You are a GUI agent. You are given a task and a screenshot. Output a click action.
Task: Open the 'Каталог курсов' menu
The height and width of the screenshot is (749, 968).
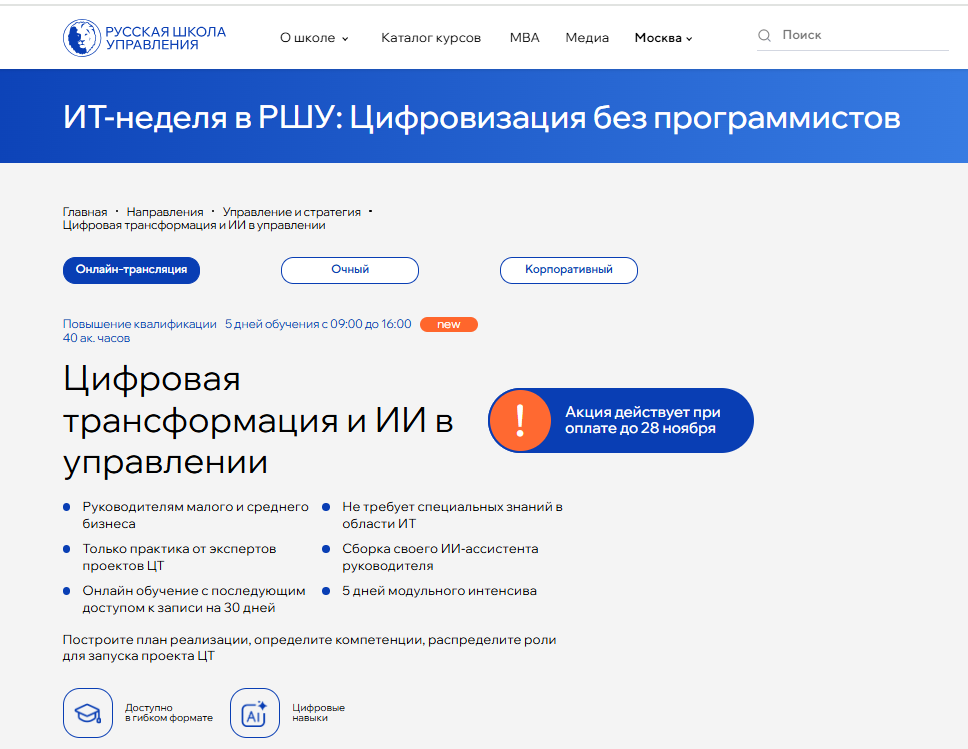pyautogui.click(x=431, y=37)
